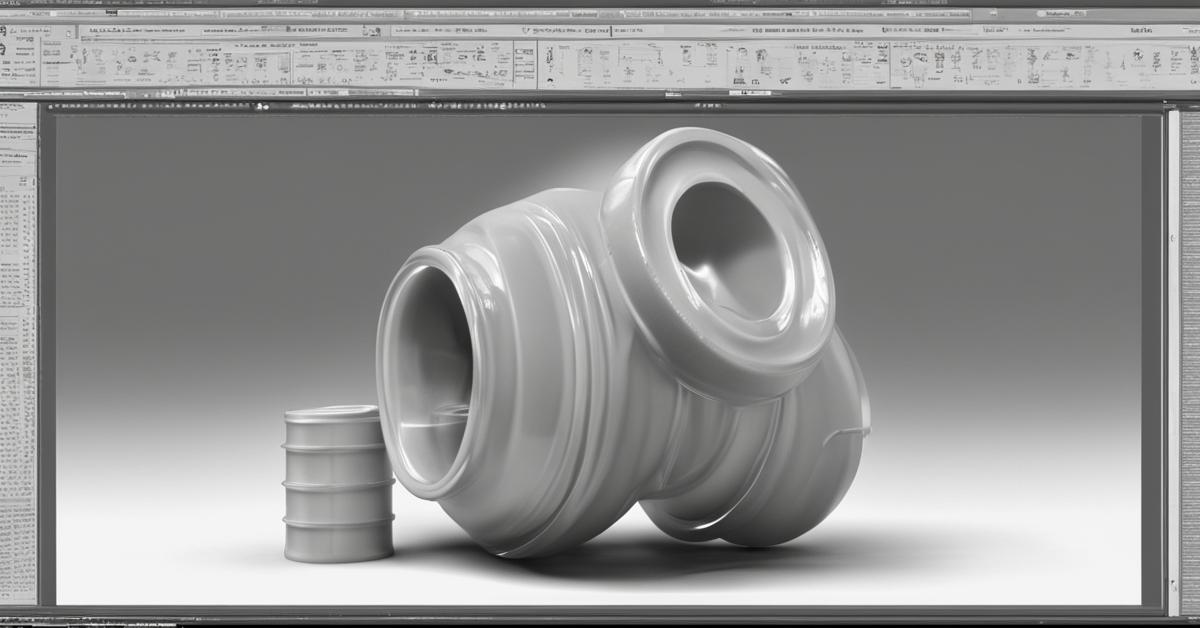Click the icon at the viewport strip's left end
The image size is (1200, 628).
click(52, 105)
